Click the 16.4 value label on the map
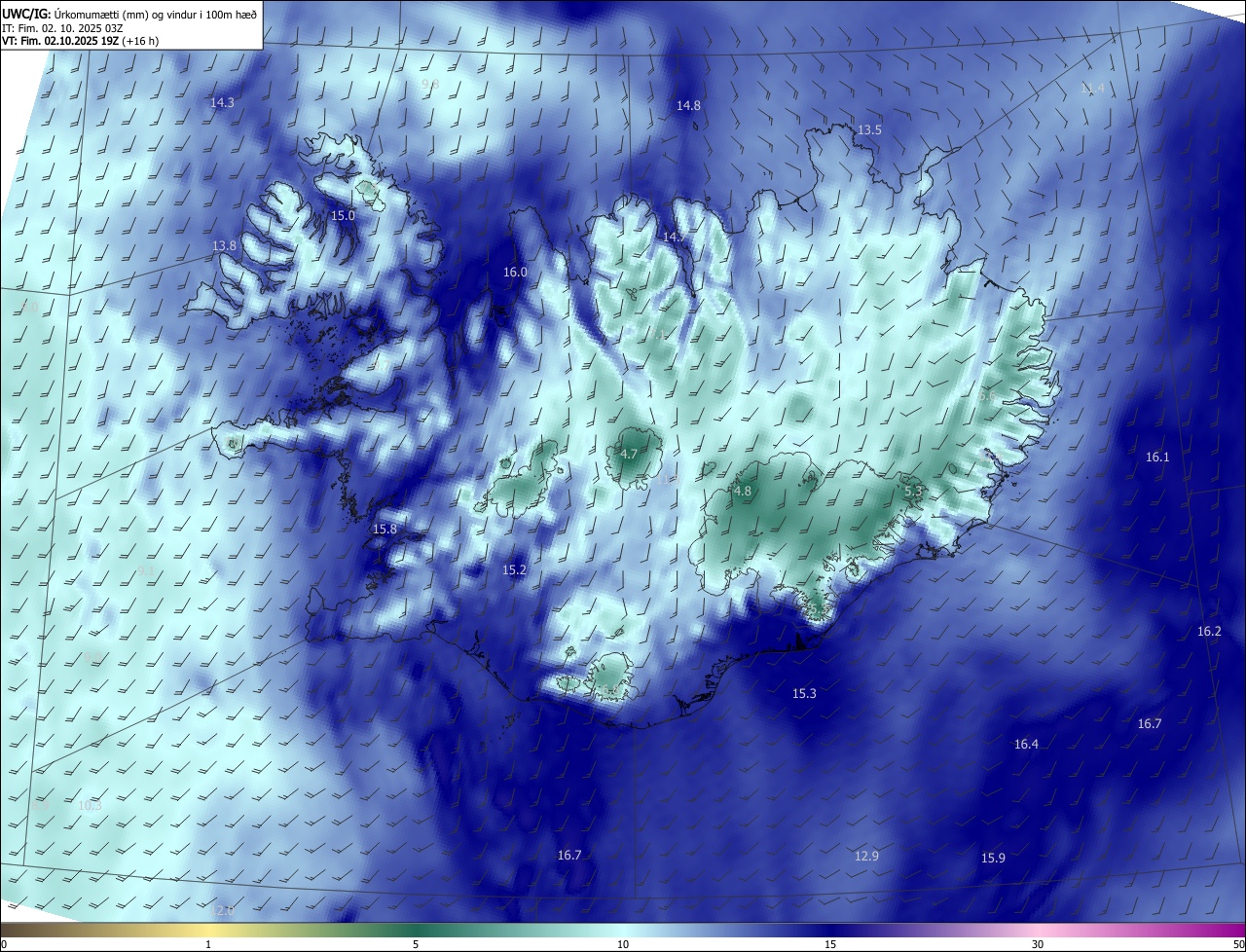This screenshot has height=952, width=1246. point(1027,745)
